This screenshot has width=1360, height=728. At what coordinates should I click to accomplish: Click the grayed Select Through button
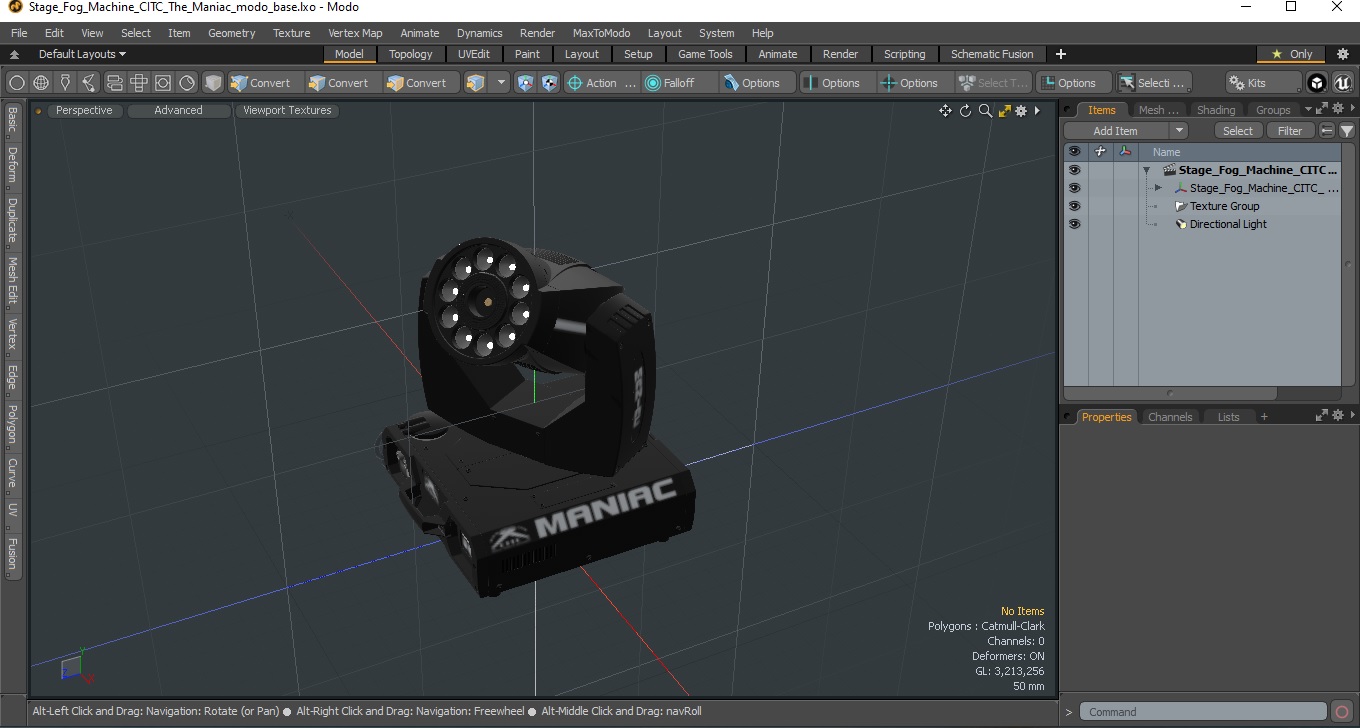pyautogui.click(x=993, y=83)
